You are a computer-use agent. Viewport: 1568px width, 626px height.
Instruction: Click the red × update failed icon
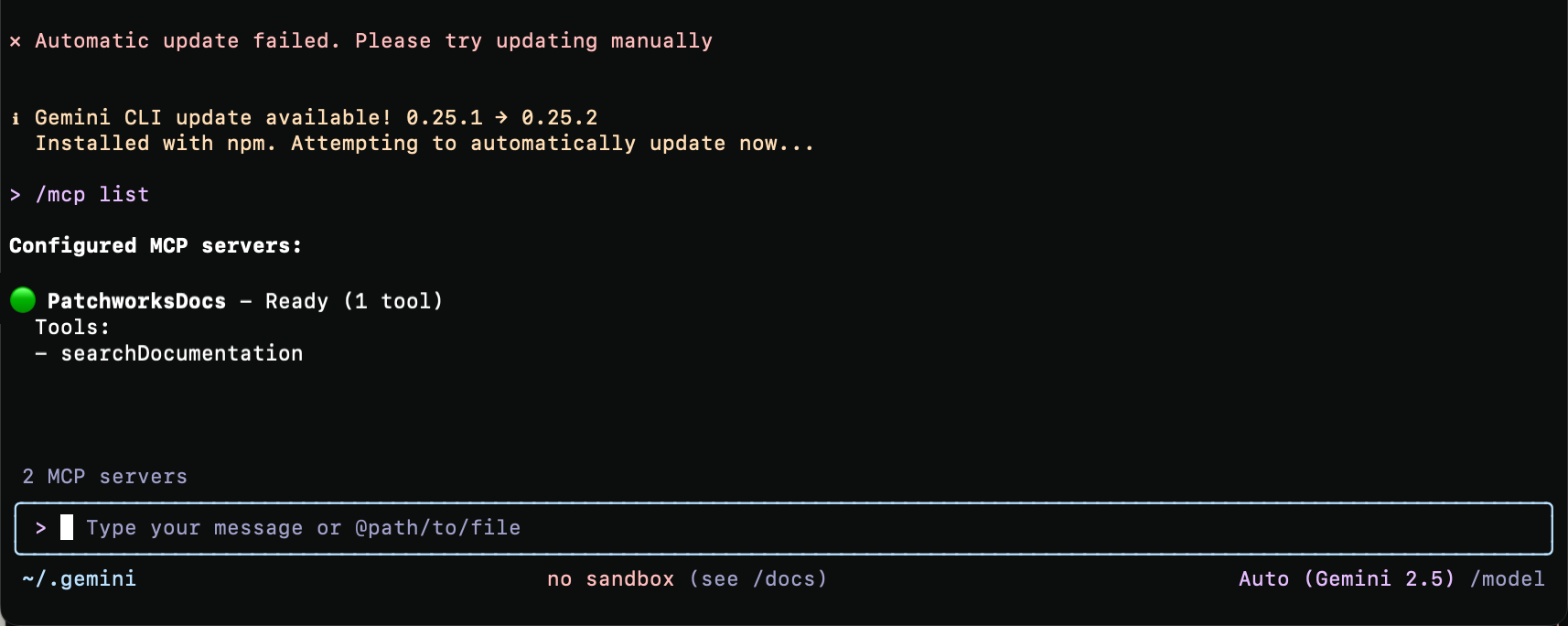pyautogui.click(x=16, y=41)
